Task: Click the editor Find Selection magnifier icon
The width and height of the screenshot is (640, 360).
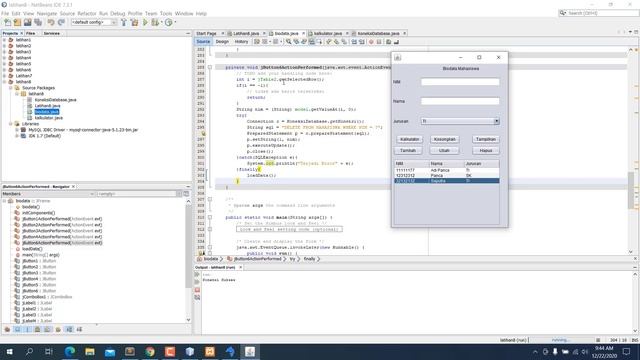Action: pyautogui.click(x=289, y=42)
